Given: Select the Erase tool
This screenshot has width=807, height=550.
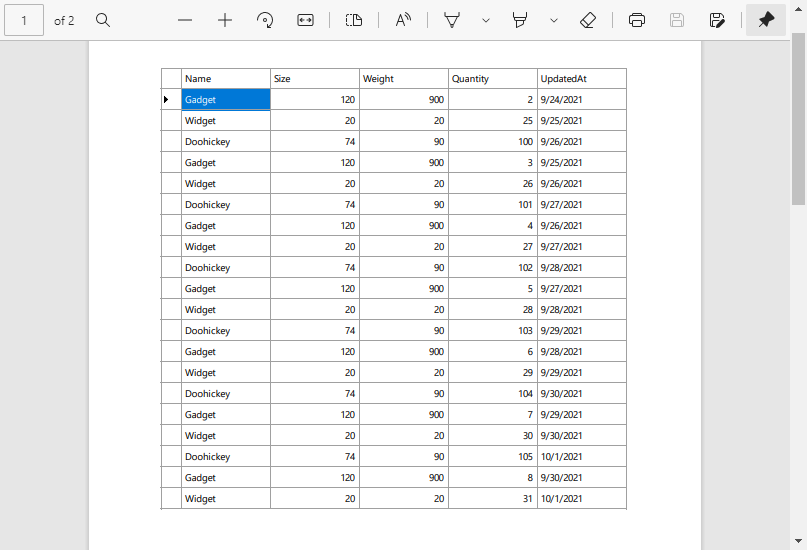Looking at the screenshot, I should [588, 20].
